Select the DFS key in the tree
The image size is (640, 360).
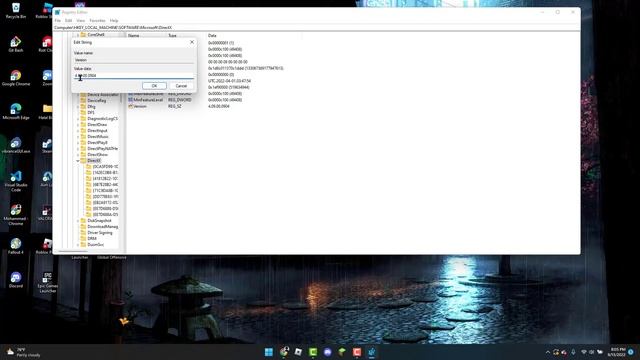91,113
